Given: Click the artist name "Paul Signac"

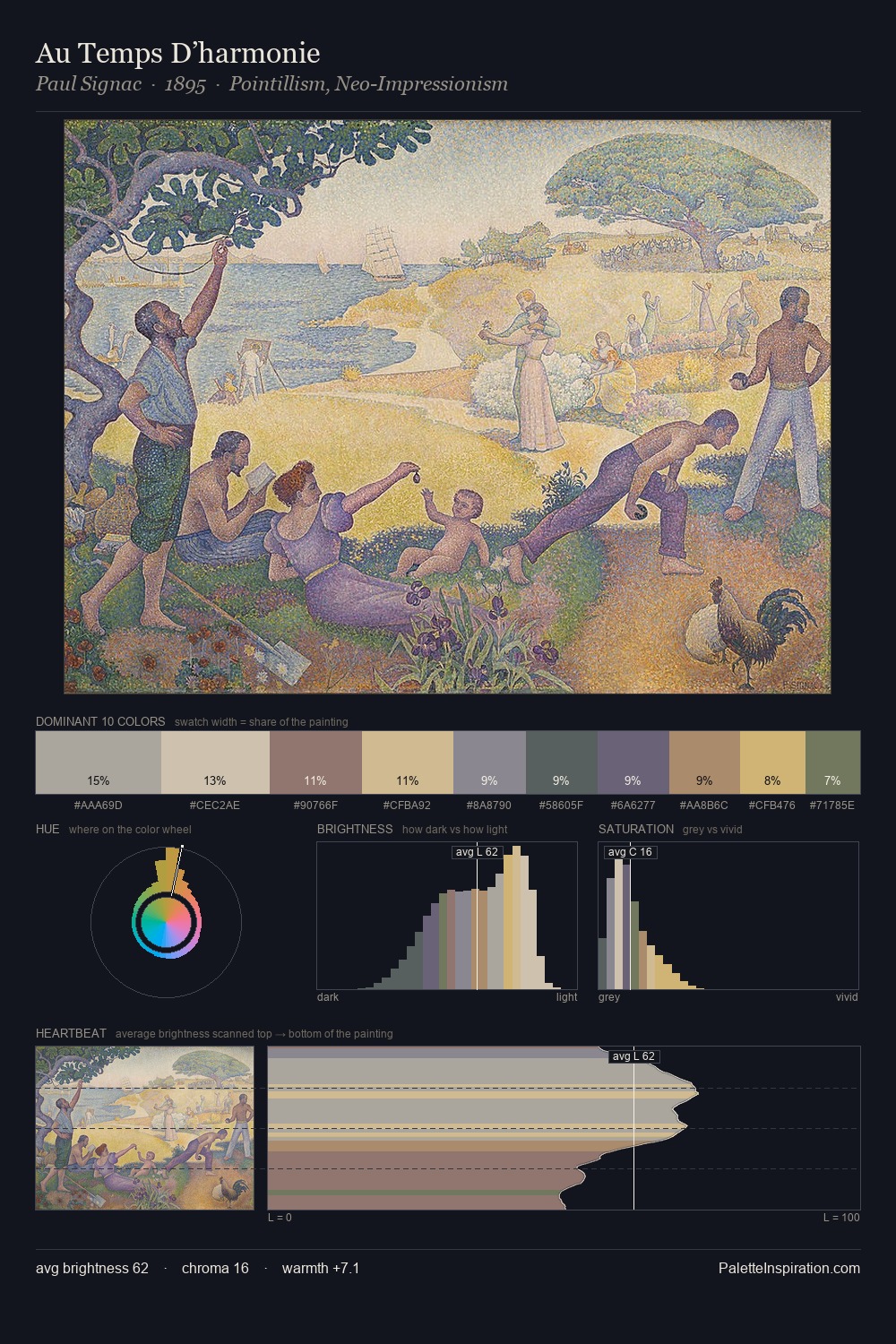Looking at the screenshot, I should click(x=89, y=84).
